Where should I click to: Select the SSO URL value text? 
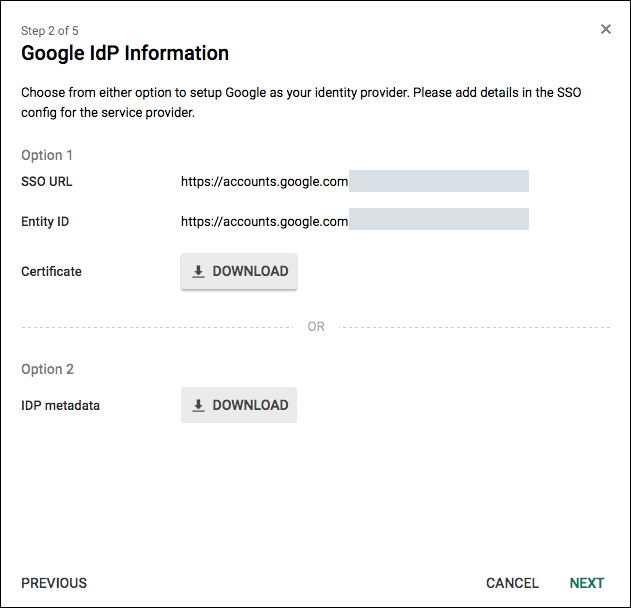pos(264,182)
